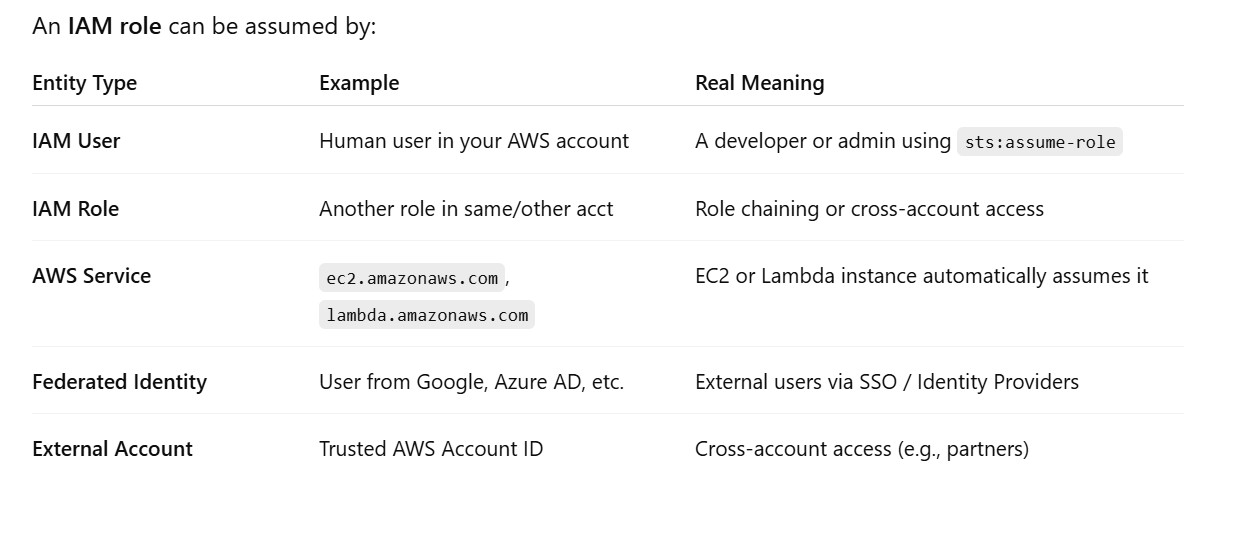Click 'Role chaining or cross-account access' text
Viewport: 1238px width, 545px height.
pyautogui.click(x=869, y=209)
